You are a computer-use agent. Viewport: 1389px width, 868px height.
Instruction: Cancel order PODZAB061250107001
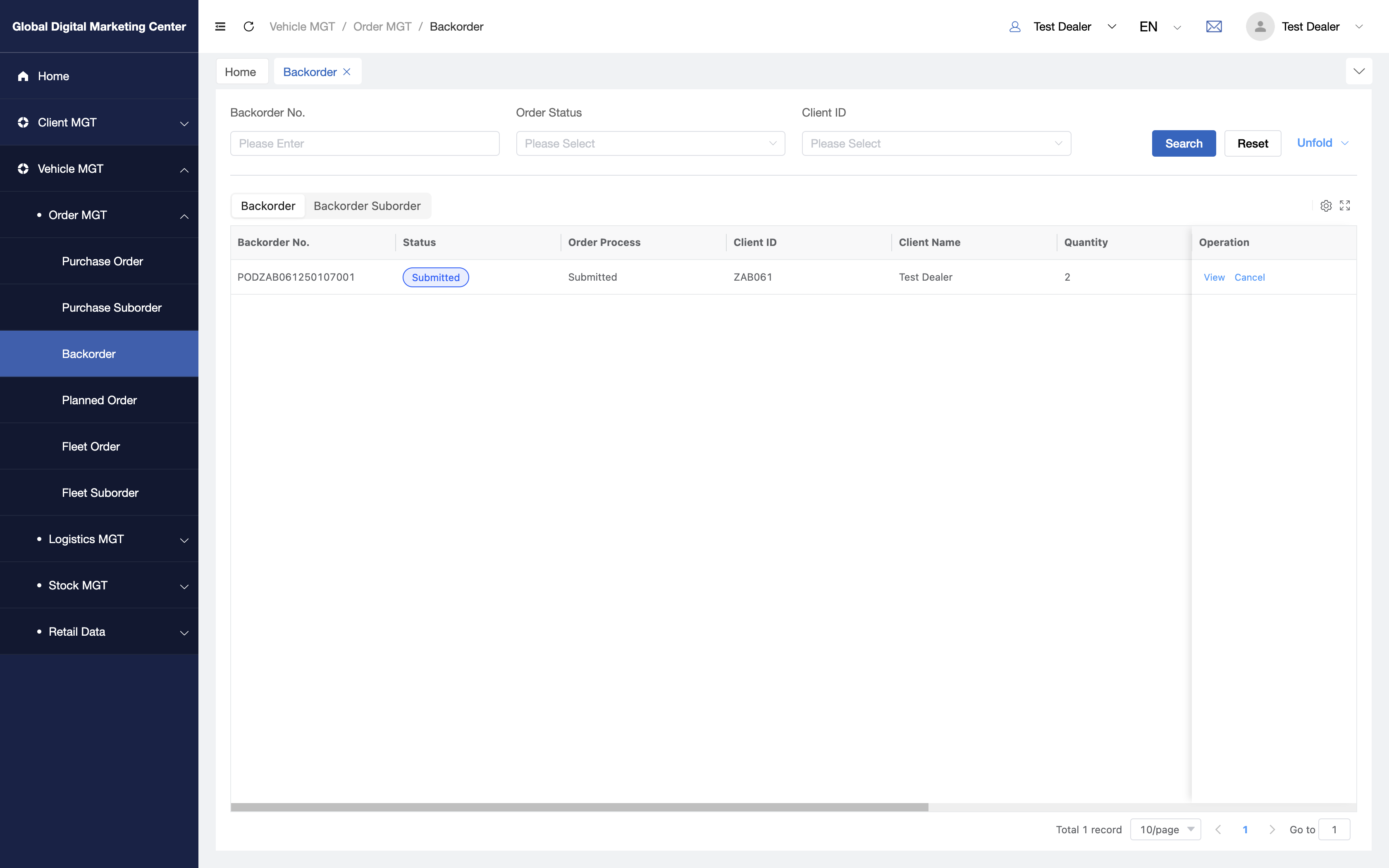pos(1250,277)
